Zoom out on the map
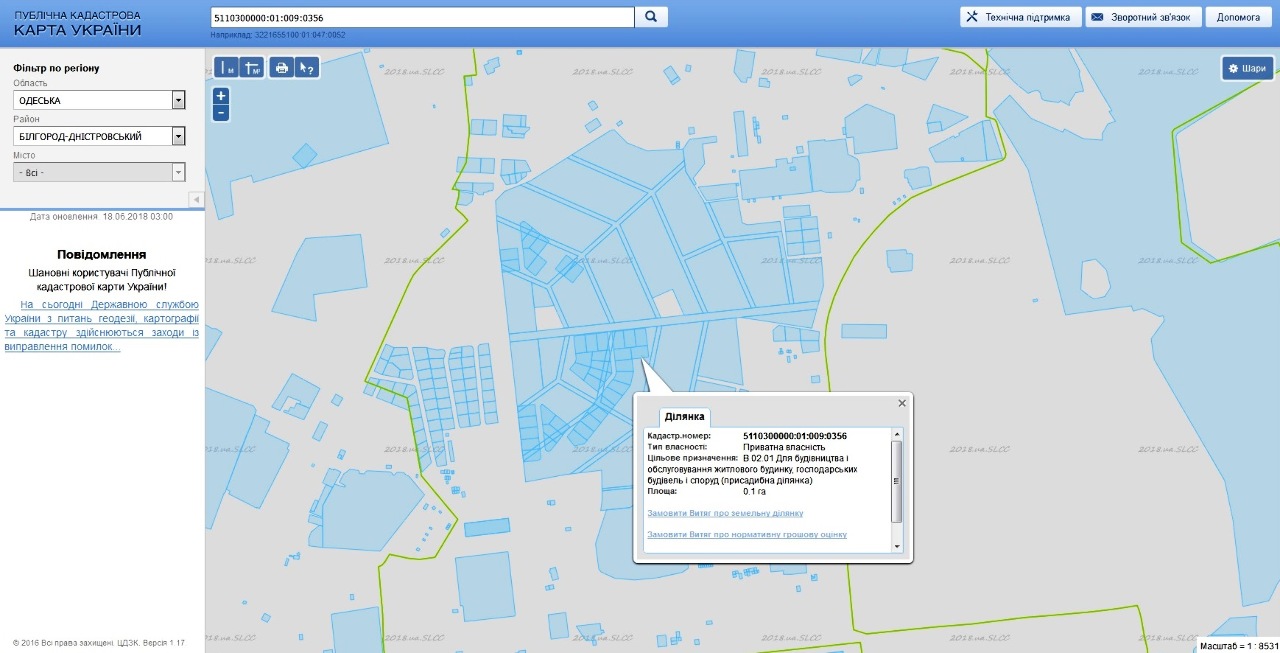 click(x=221, y=113)
